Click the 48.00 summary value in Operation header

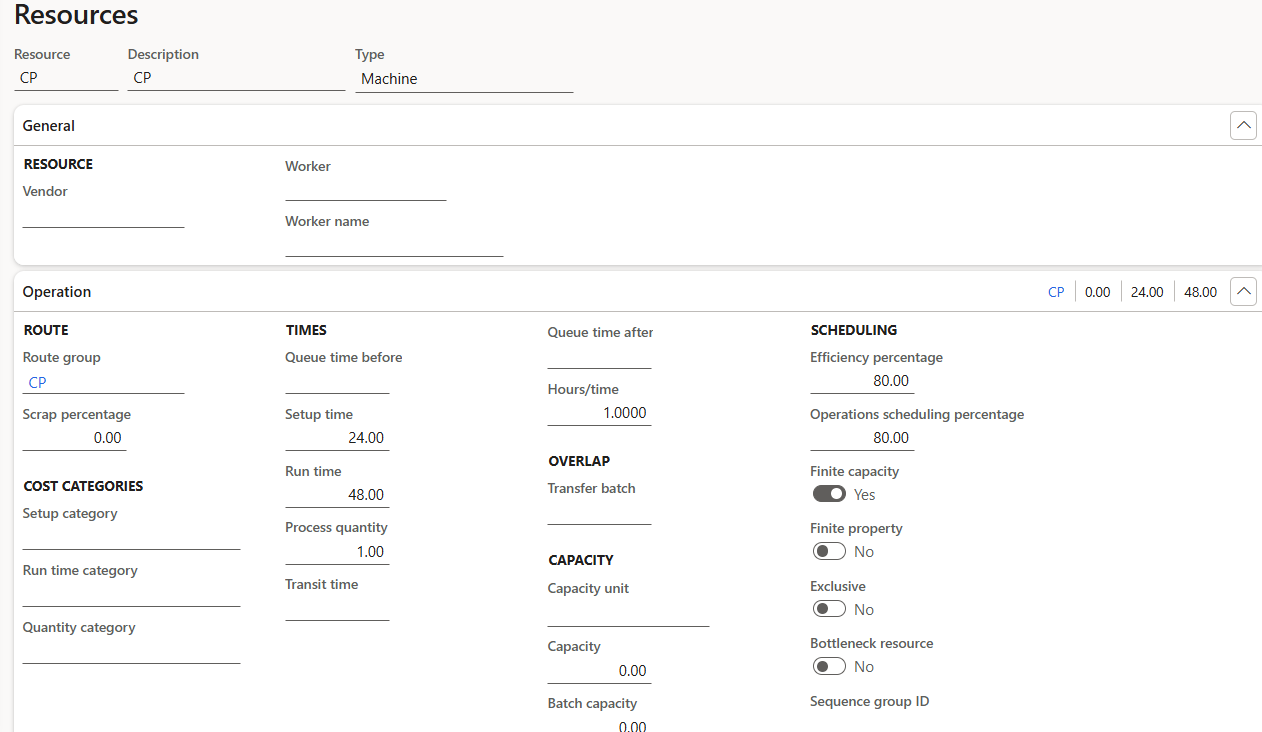coord(1200,292)
